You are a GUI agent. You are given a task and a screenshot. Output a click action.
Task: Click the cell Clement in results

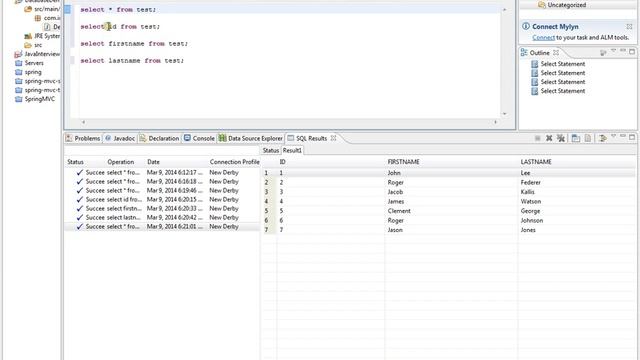399,211
